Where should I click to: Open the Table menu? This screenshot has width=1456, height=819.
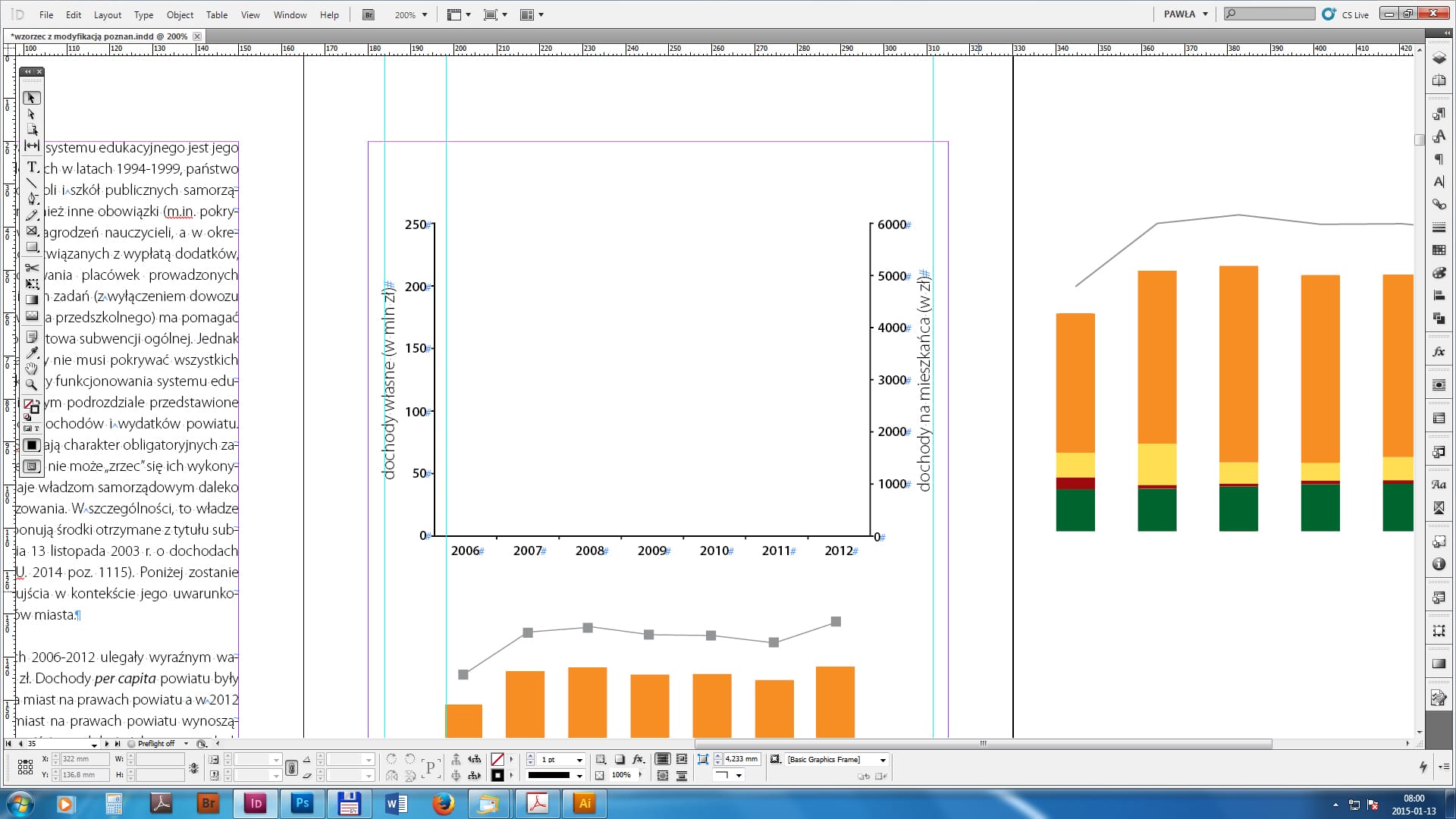[x=216, y=14]
